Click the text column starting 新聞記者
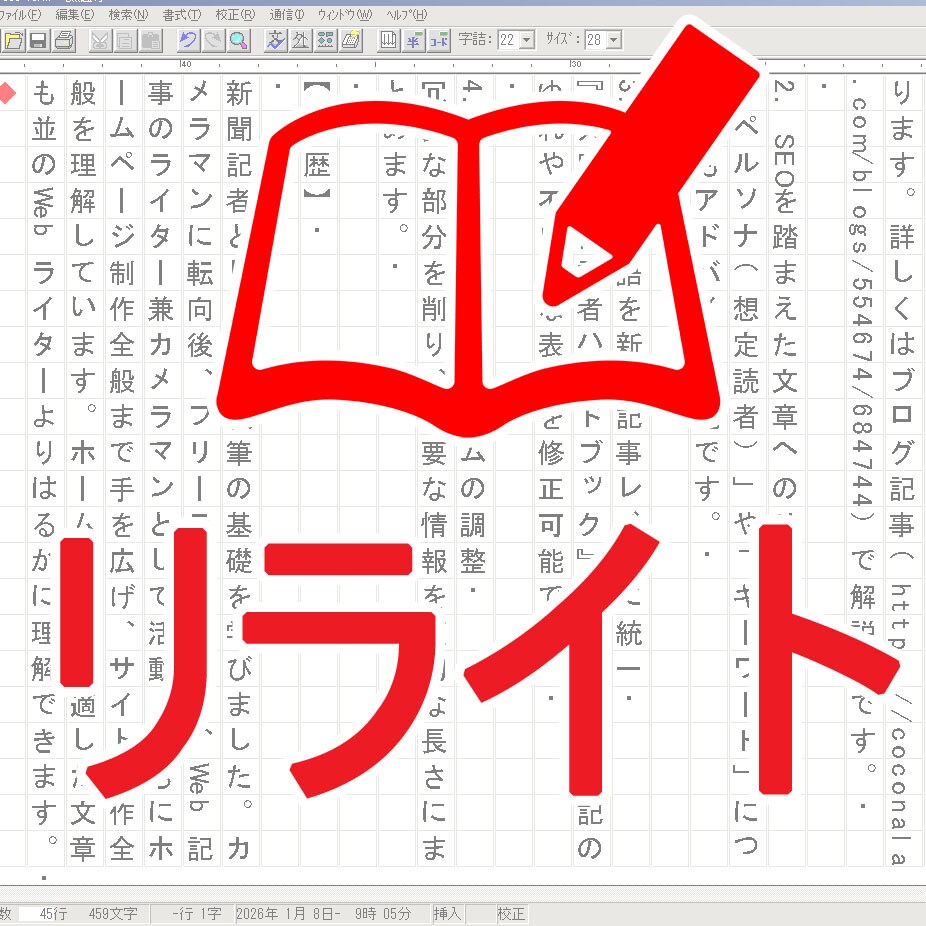 click(x=239, y=469)
